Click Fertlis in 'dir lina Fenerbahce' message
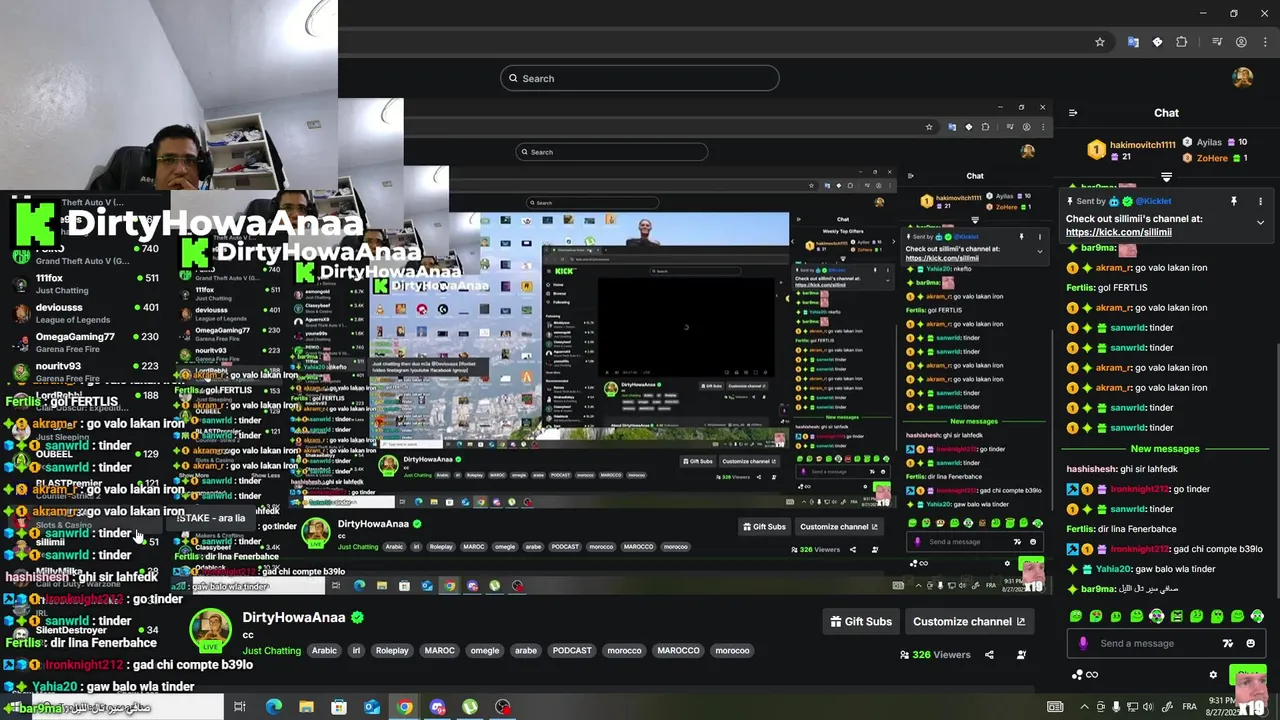1280x720 pixels. (x=1080, y=529)
